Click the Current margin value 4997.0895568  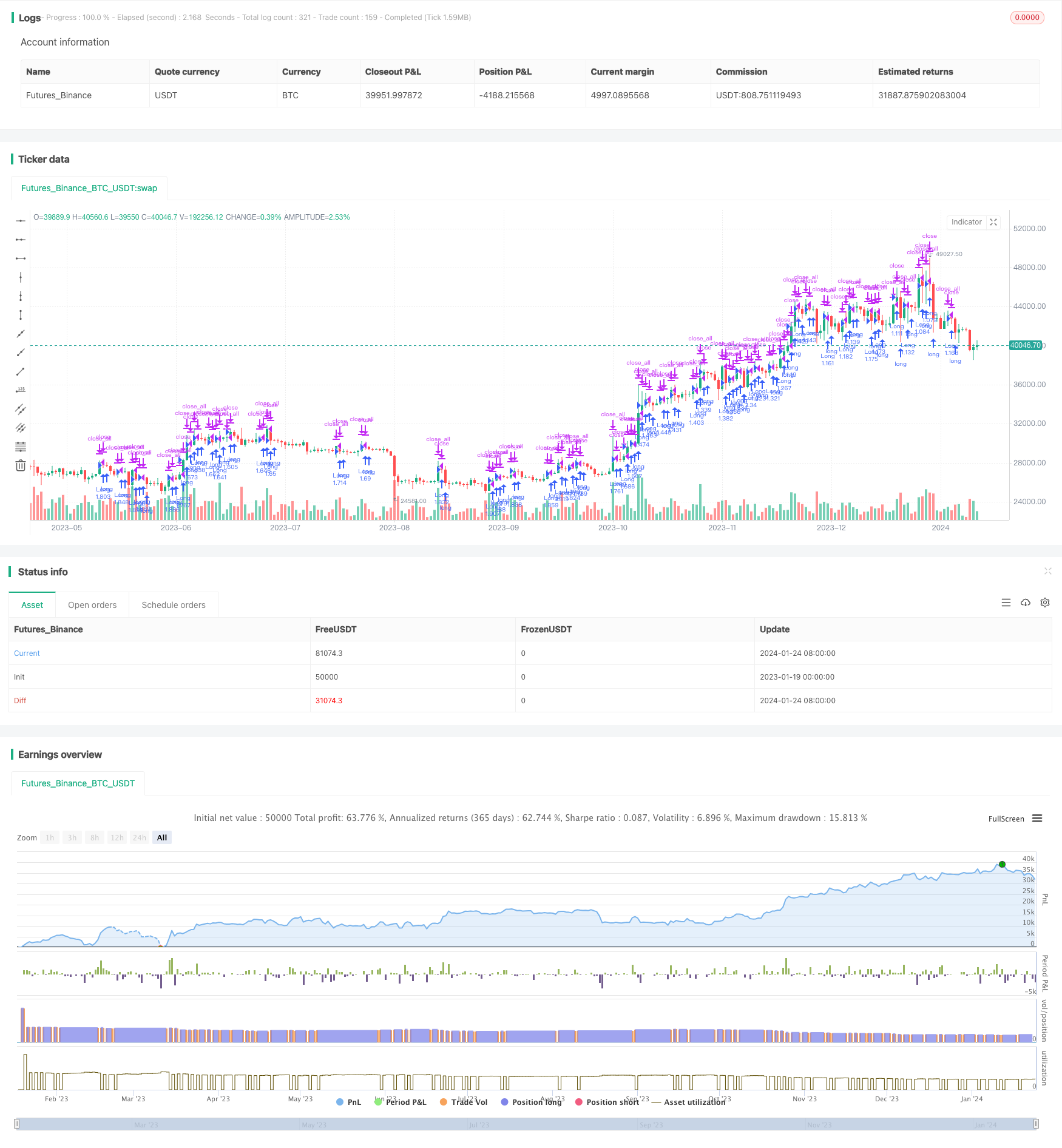tap(620, 95)
